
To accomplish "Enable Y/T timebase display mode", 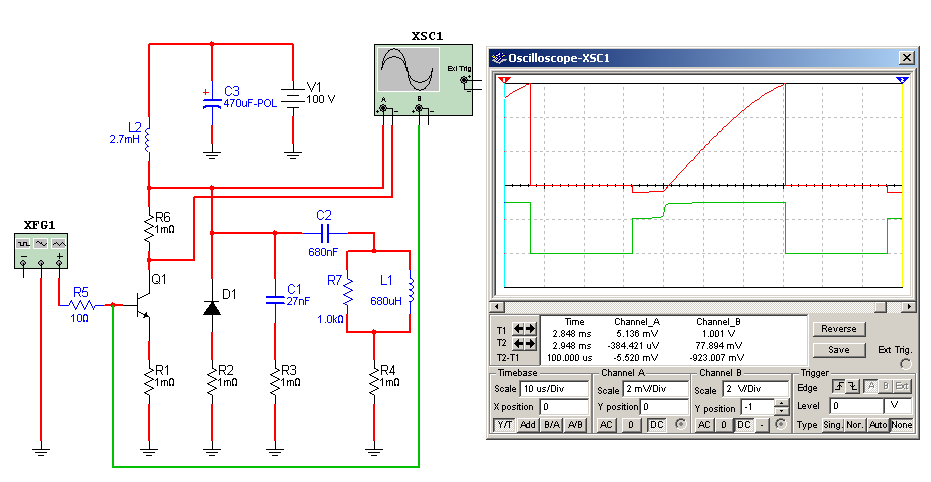I will pos(505,425).
